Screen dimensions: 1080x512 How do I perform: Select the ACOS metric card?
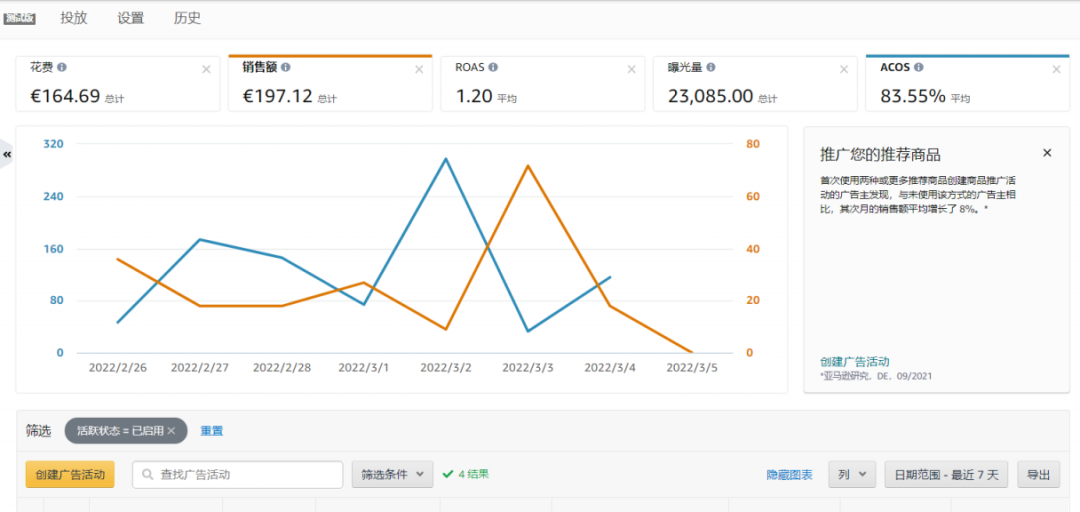[x=968, y=83]
